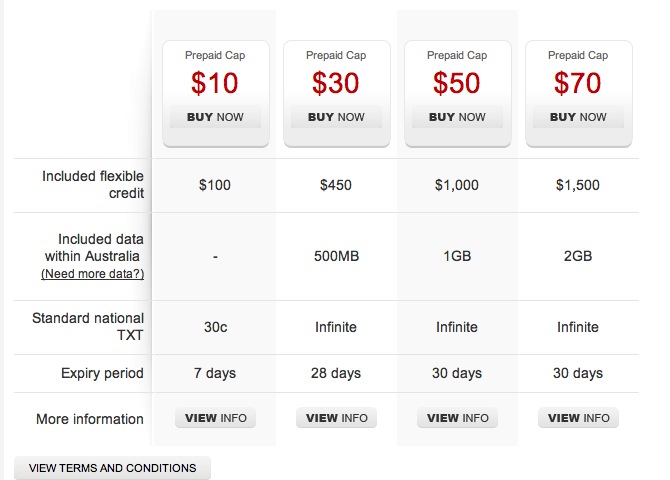The image size is (670, 480).
Task: Open the Need more data link
Action: point(92,274)
